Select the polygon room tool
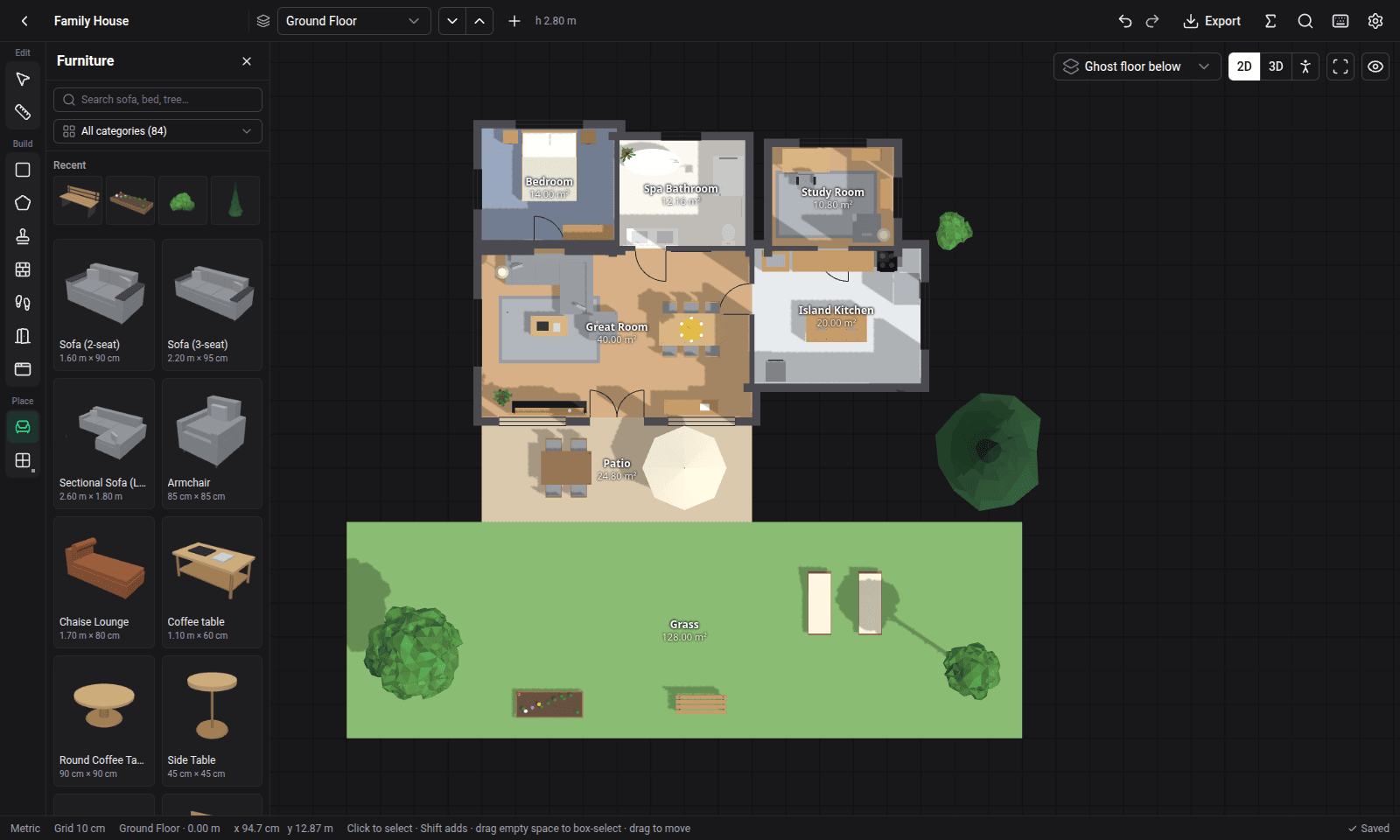The width and height of the screenshot is (1400, 840). [23, 203]
